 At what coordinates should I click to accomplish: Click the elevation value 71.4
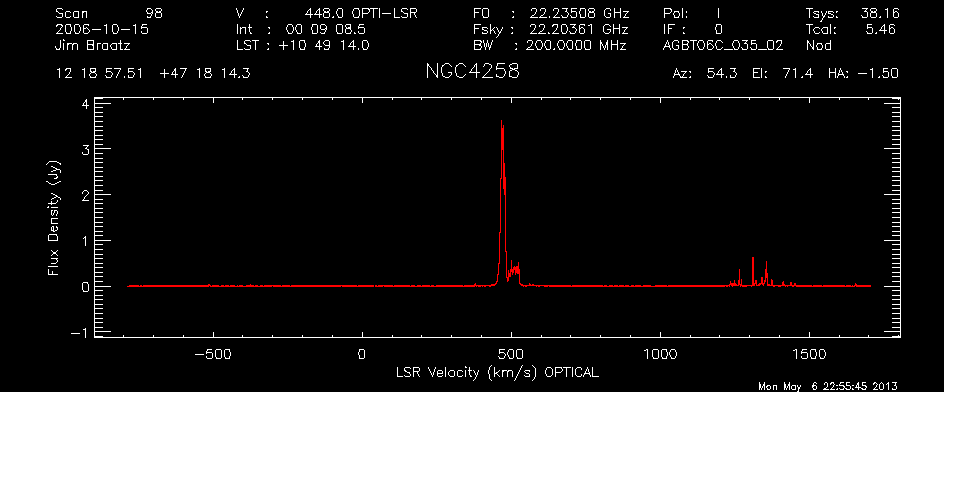[798, 74]
